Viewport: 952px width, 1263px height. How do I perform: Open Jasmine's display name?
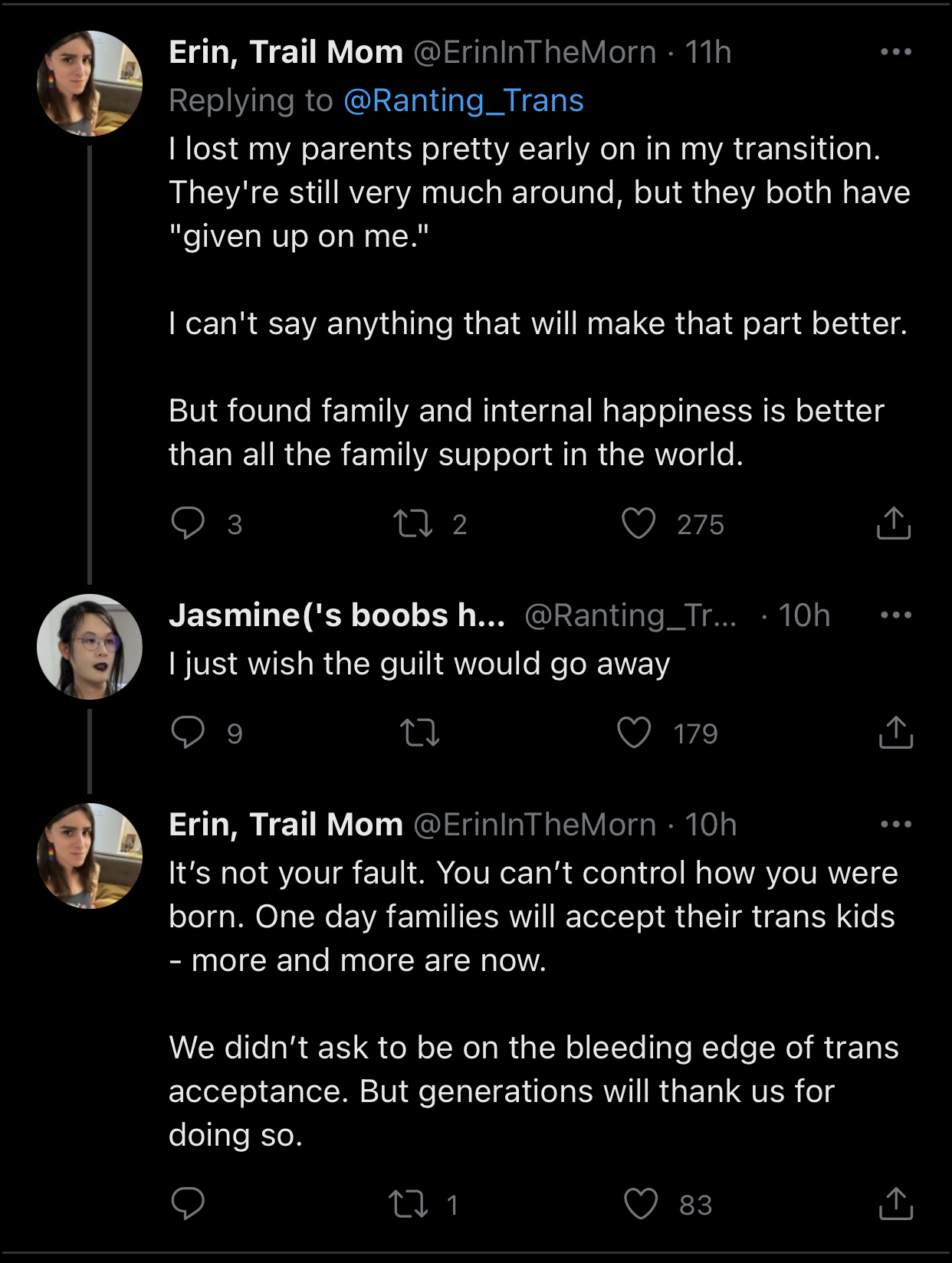[336, 615]
